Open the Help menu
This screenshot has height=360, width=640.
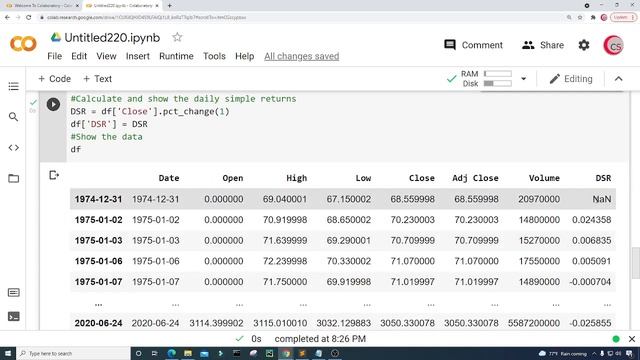(244, 56)
